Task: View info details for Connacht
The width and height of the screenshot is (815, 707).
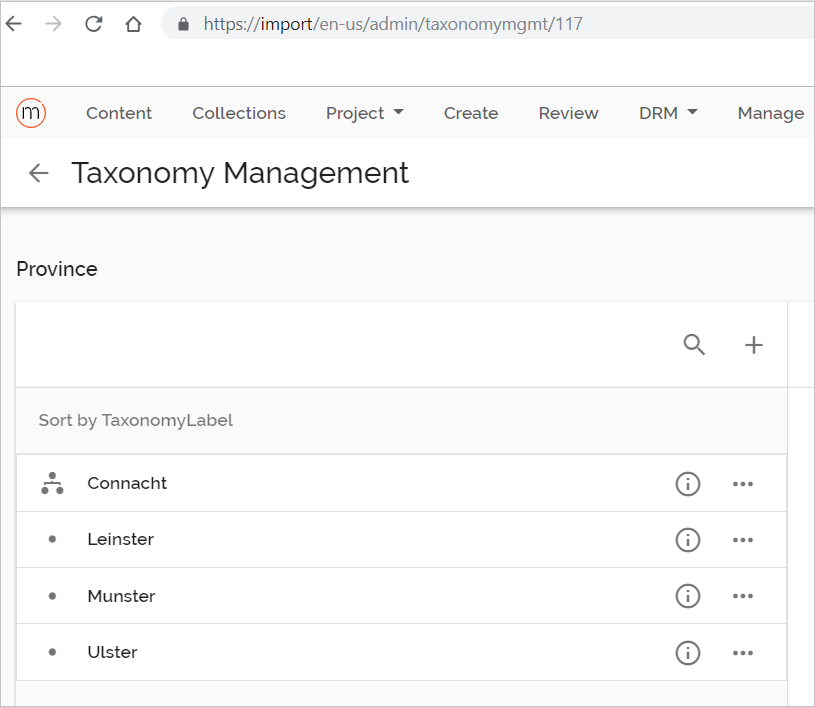Action: (x=687, y=483)
